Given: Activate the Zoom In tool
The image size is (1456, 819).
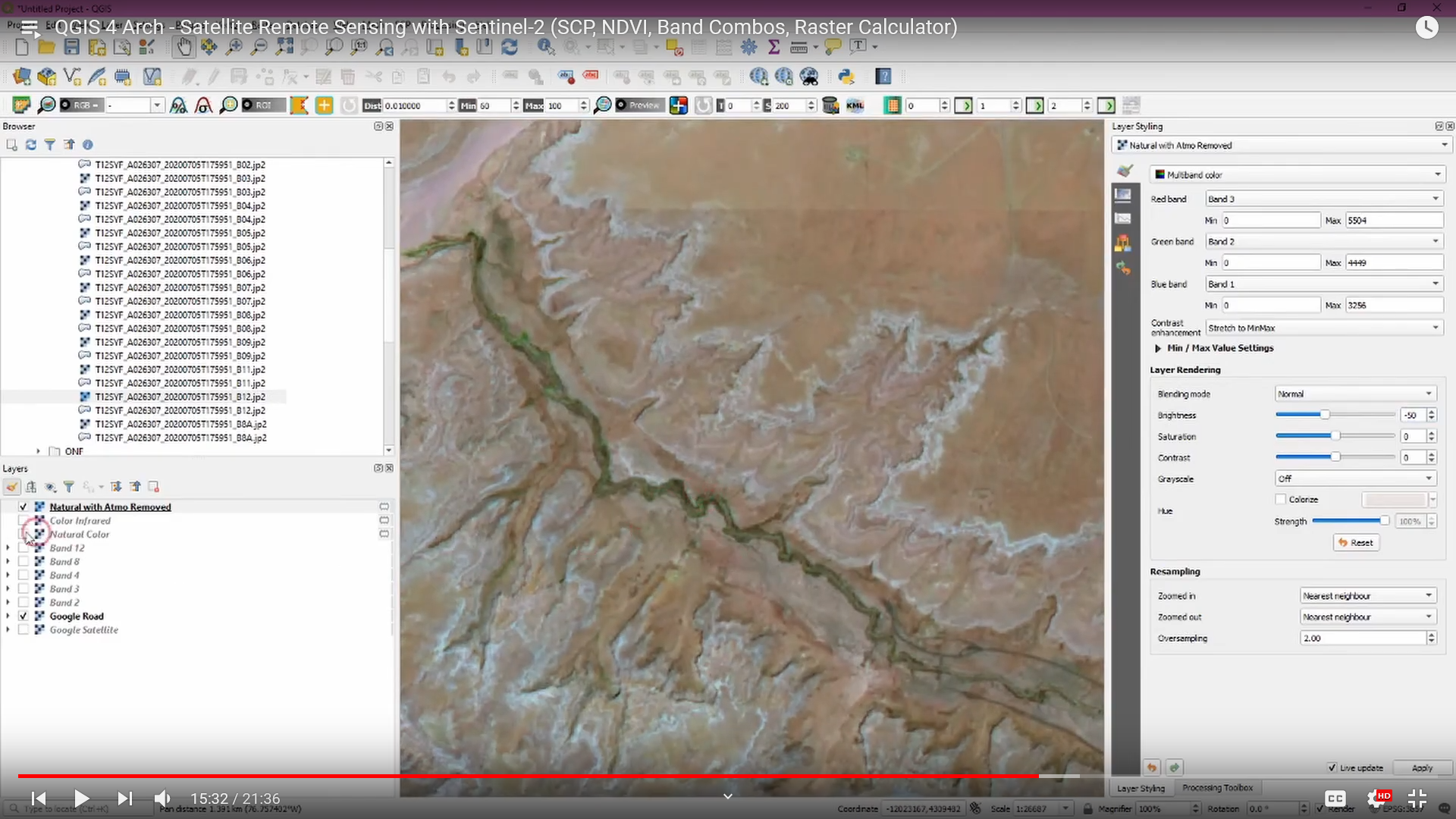Looking at the screenshot, I should pyautogui.click(x=235, y=47).
